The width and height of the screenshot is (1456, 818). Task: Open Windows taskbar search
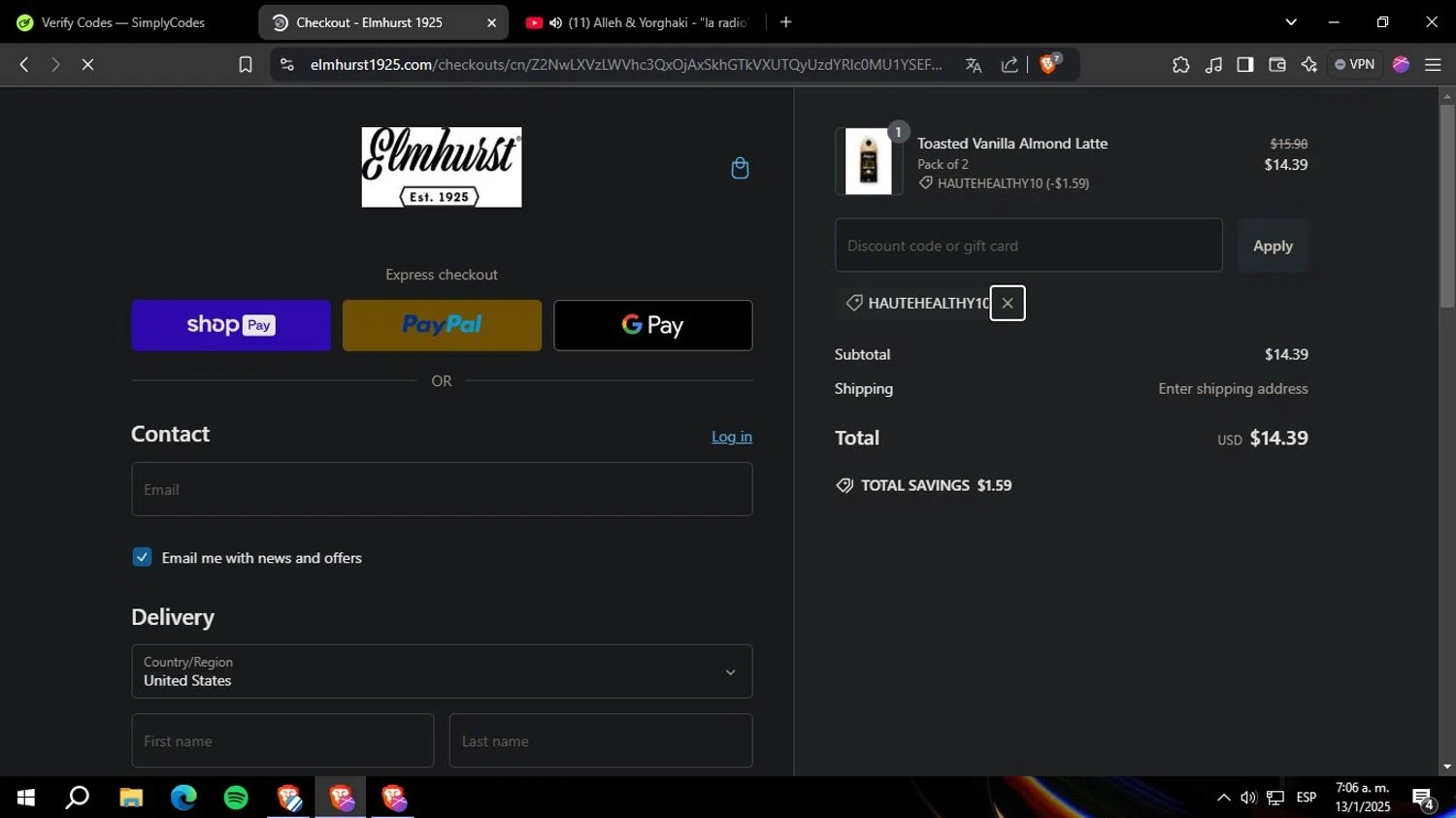click(77, 798)
